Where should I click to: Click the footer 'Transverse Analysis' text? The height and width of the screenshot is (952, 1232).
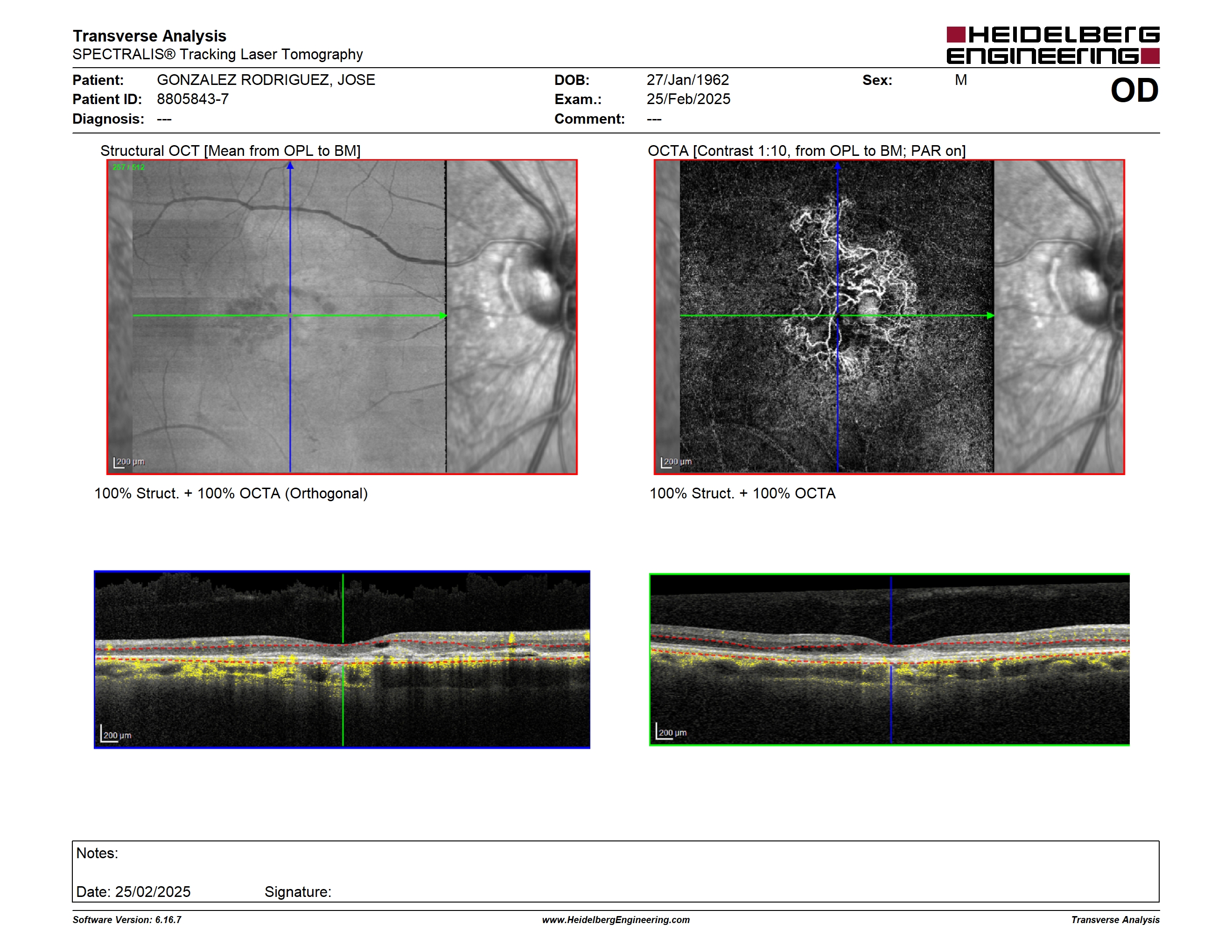pos(1115,920)
